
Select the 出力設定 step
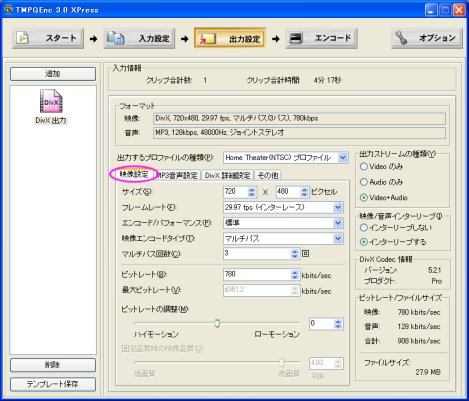click(230, 38)
